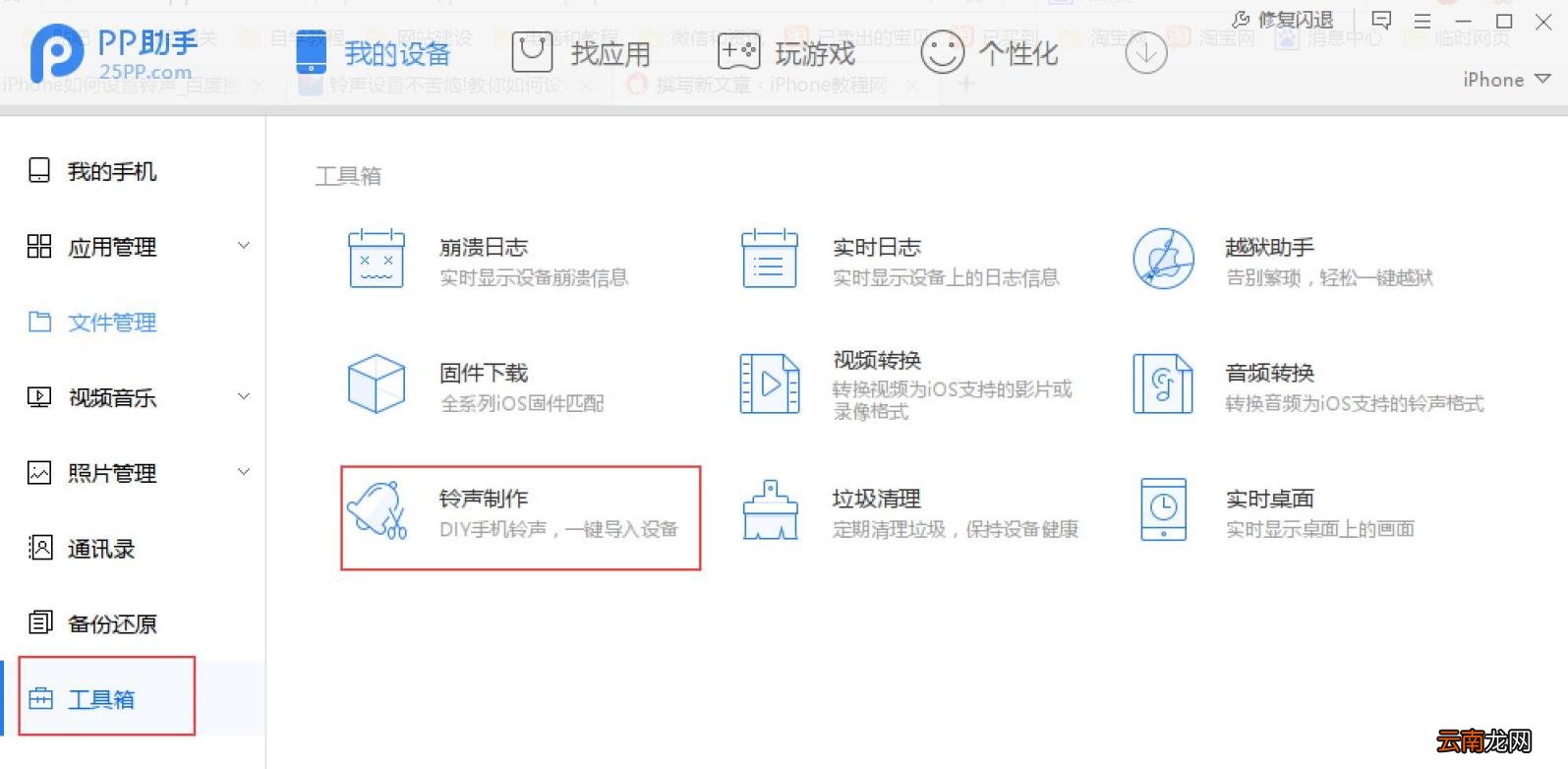Open the hamburger menu in title bar
The width and height of the screenshot is (1568, 769).
click(1423, 20)
